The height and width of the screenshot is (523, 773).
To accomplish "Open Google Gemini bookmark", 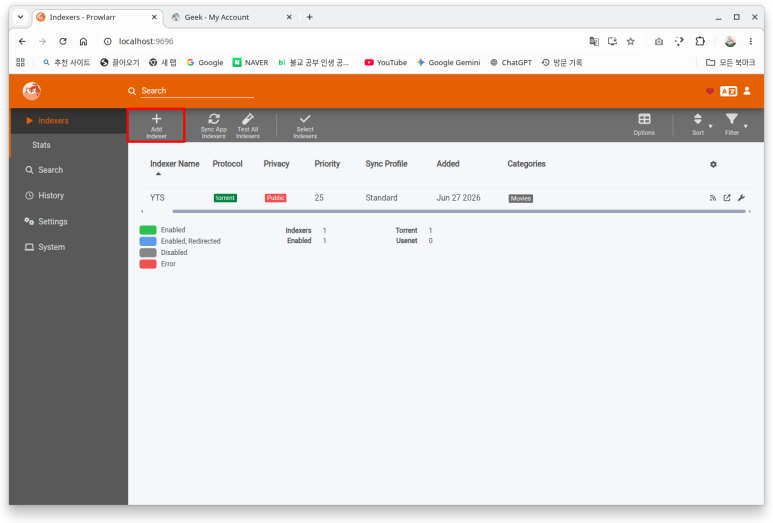I will click(448, 63).
